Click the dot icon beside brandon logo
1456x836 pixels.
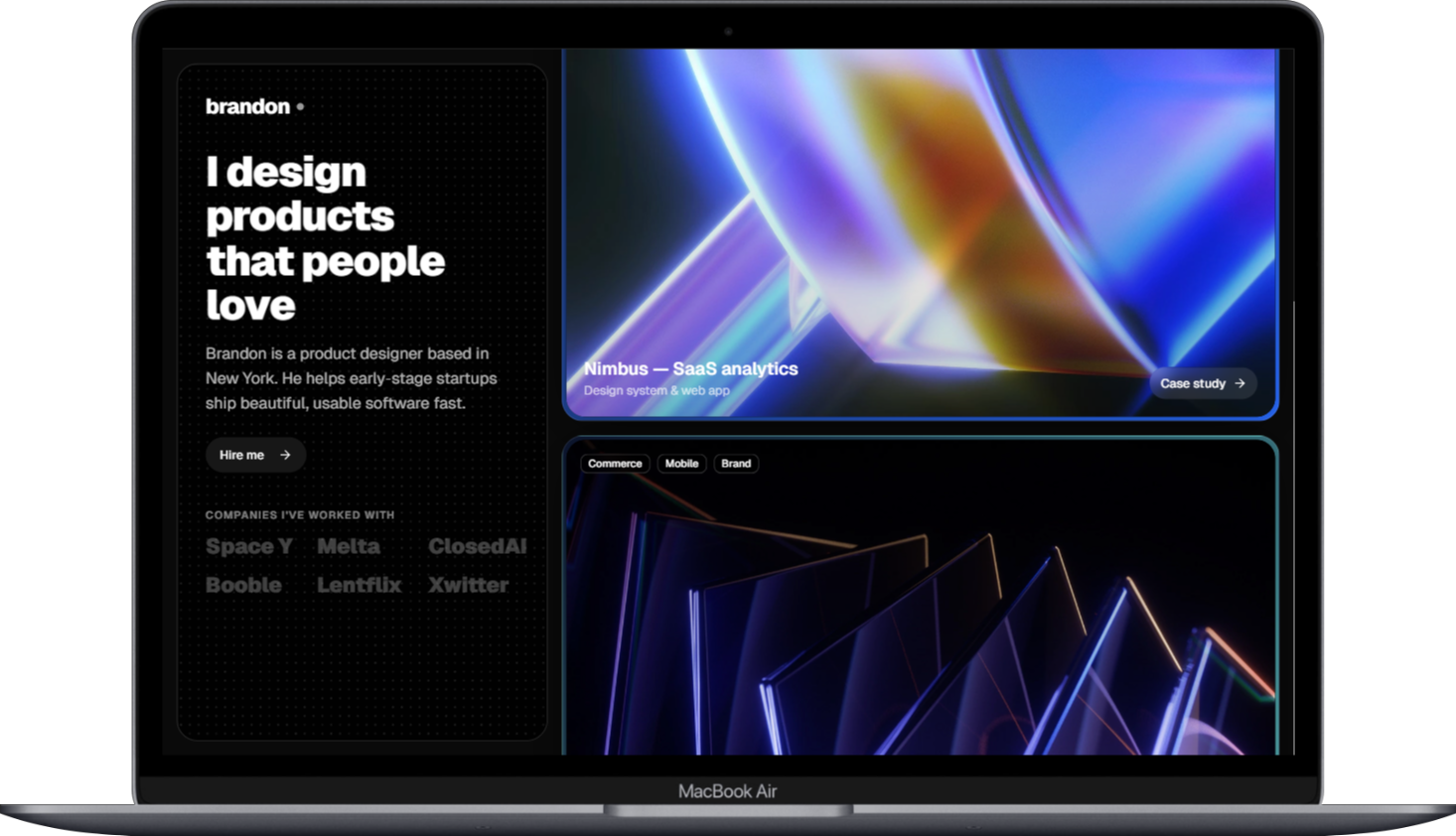coord(300,106)
